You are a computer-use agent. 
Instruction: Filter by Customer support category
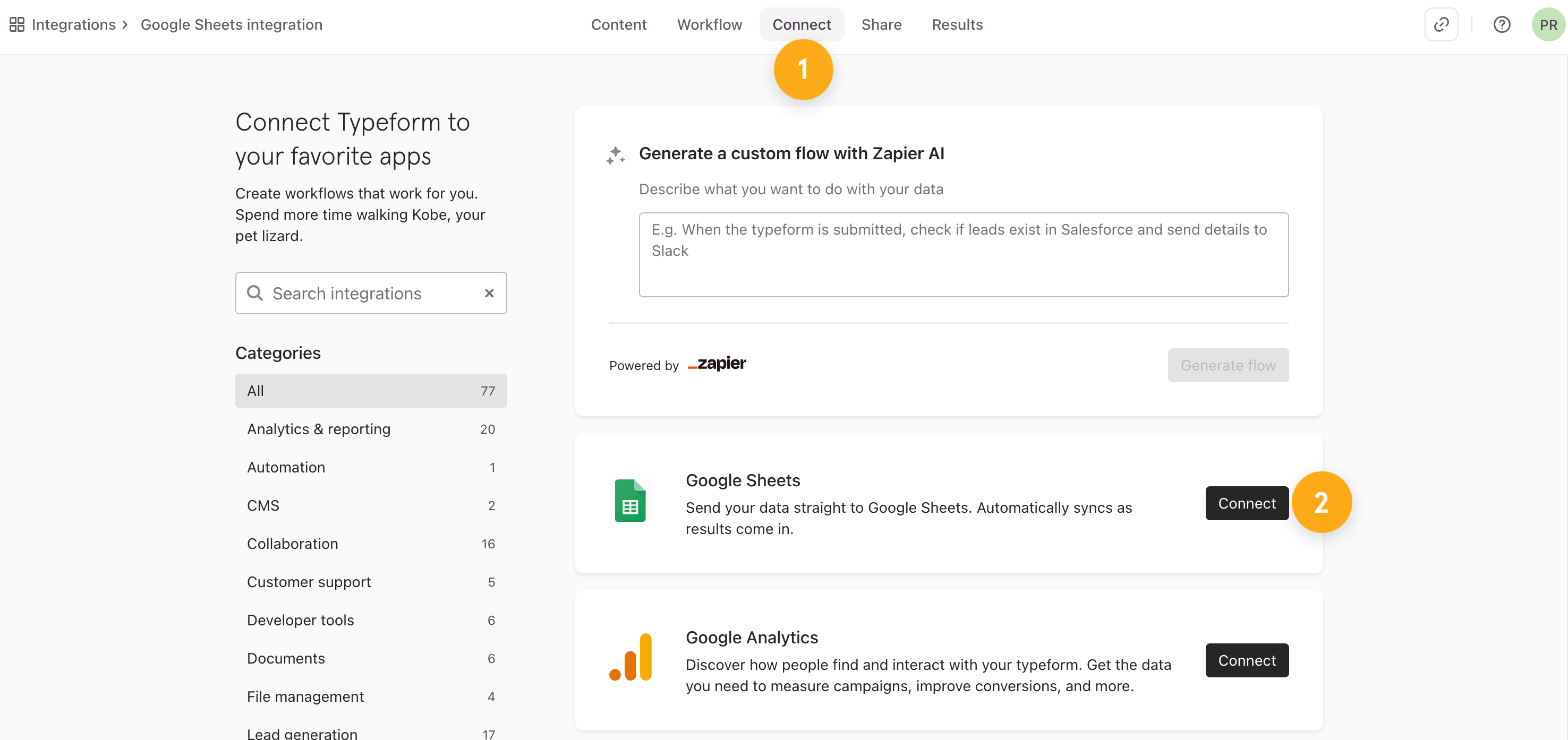coord(371,582)
